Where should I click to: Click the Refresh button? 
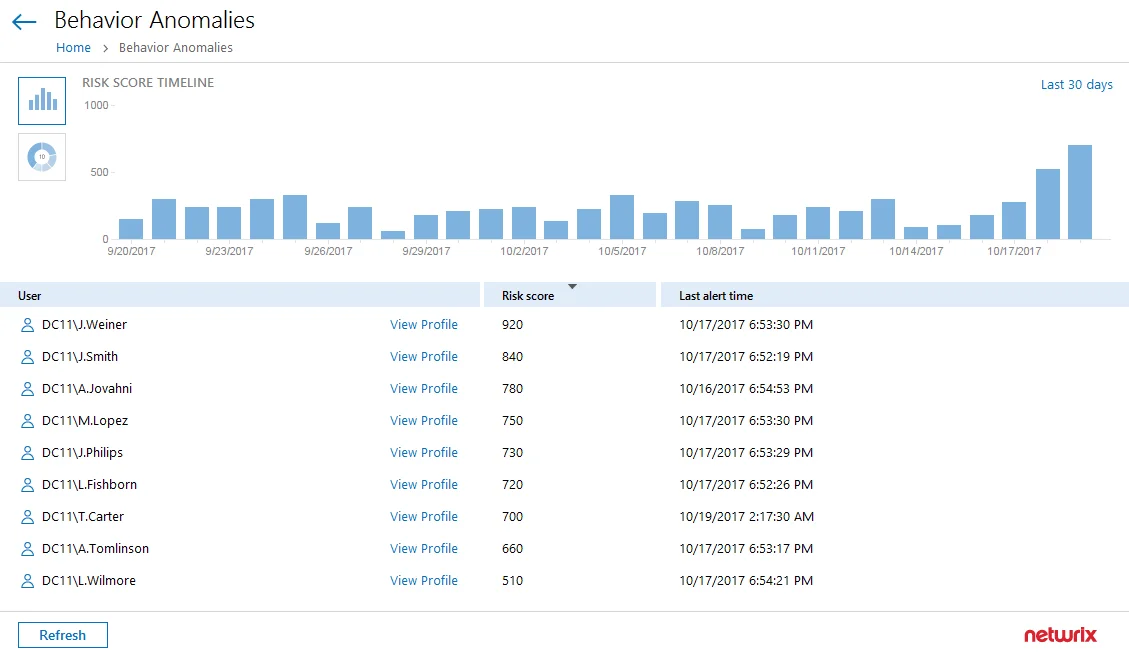click(63, 635)
